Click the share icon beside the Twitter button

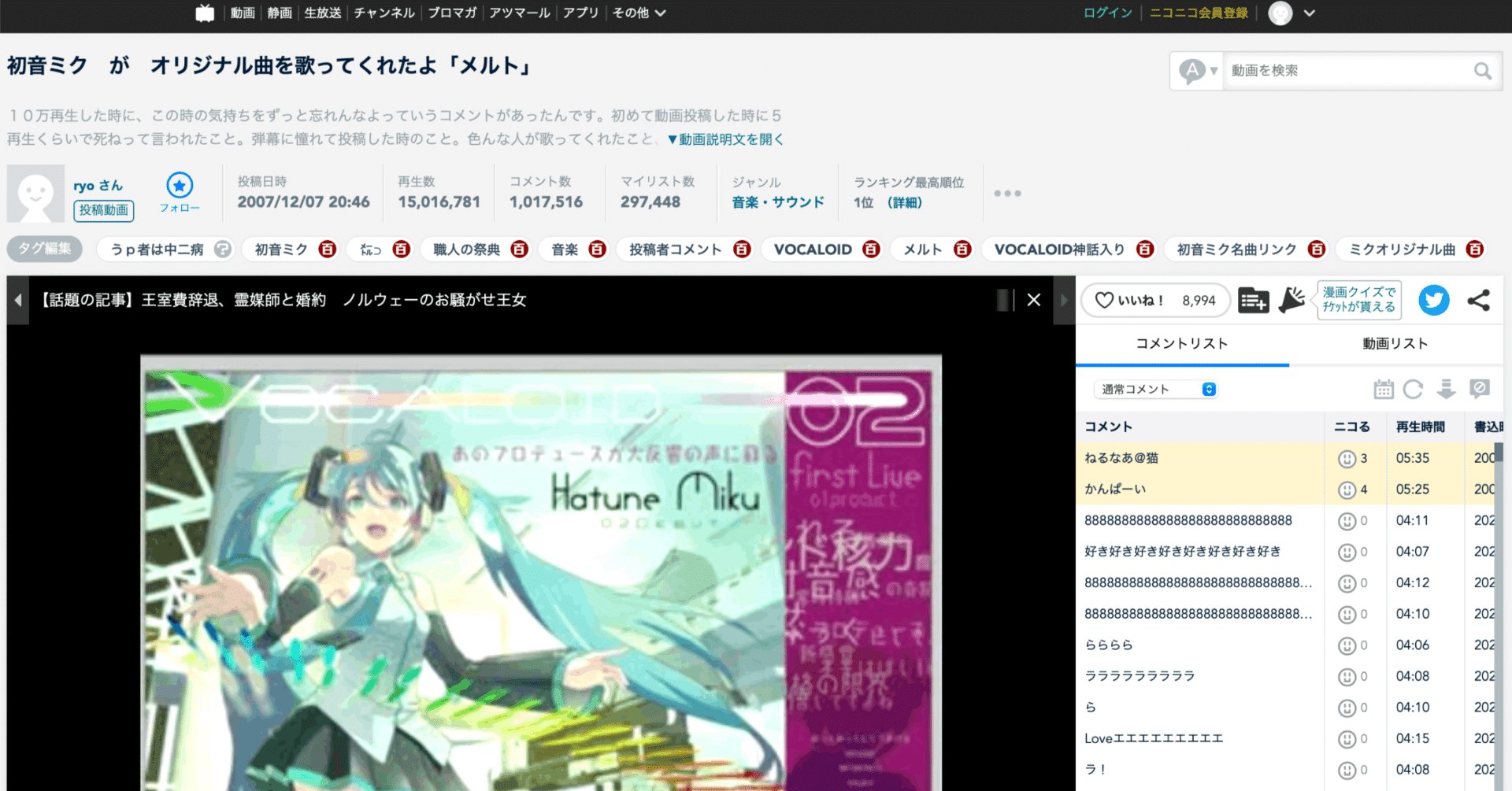(x=1480, y=300)
